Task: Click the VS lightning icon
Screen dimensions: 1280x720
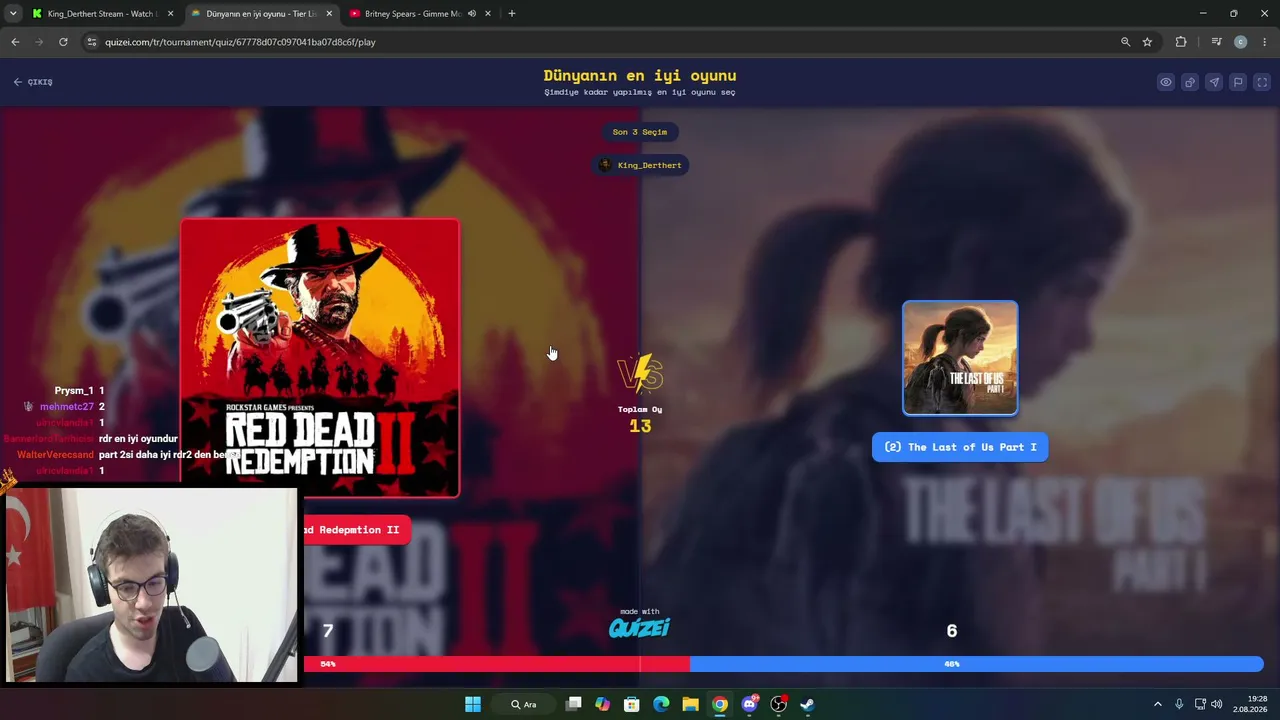Action: coord(640,374)
